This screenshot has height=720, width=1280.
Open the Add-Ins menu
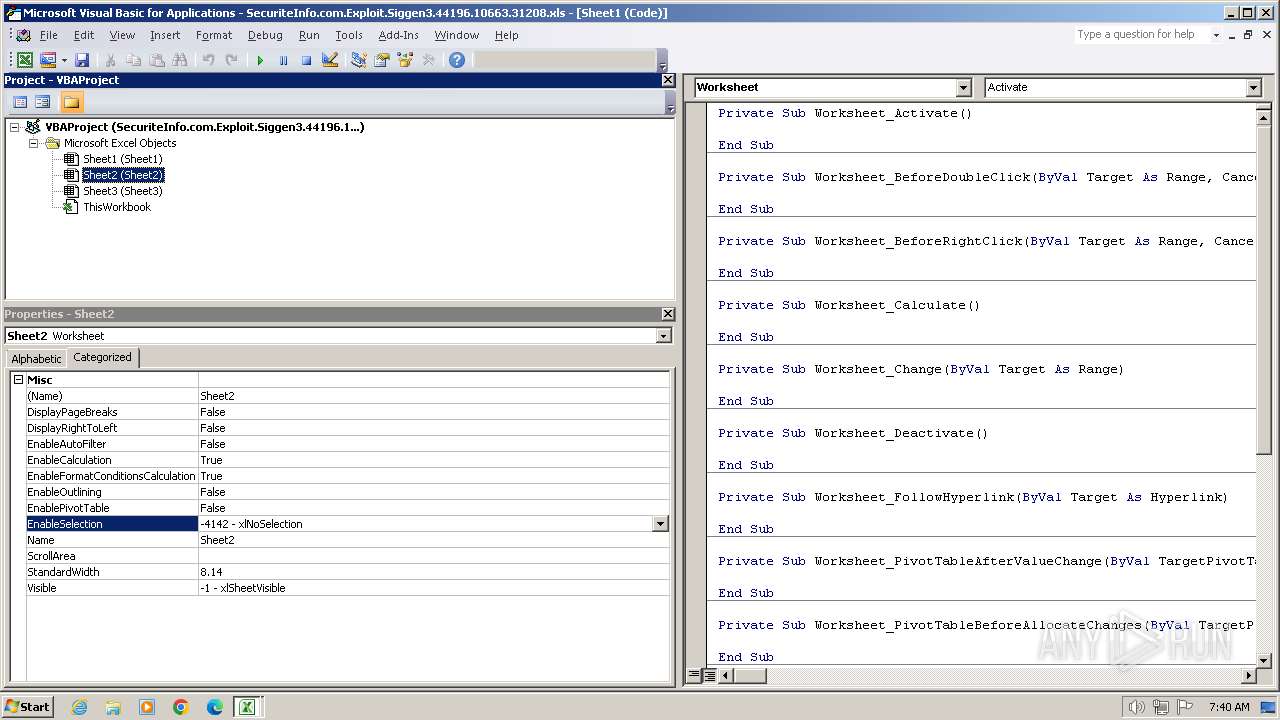point(398,35)
